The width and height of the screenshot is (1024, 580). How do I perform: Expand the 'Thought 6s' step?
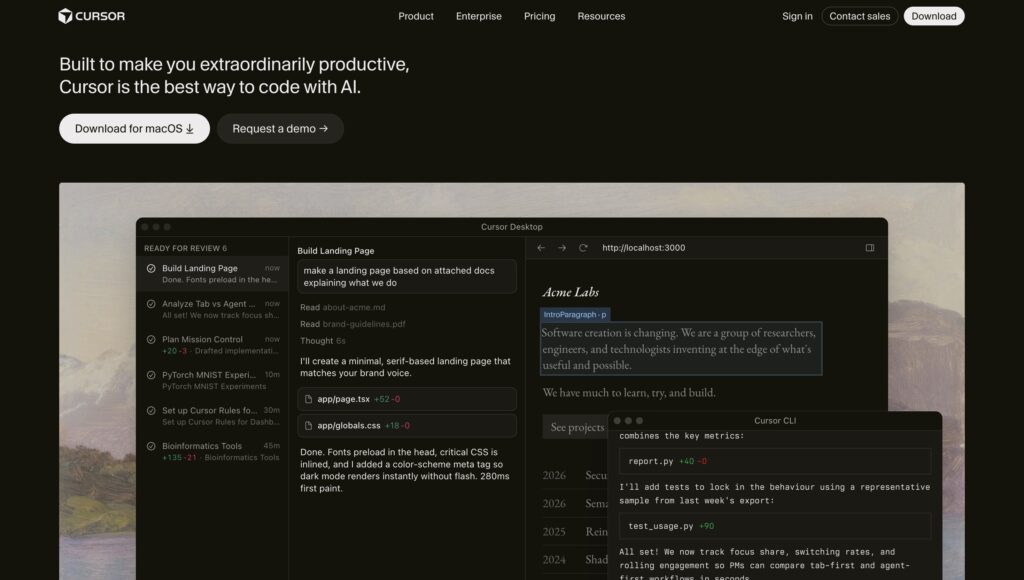click(x=323, y=341)
